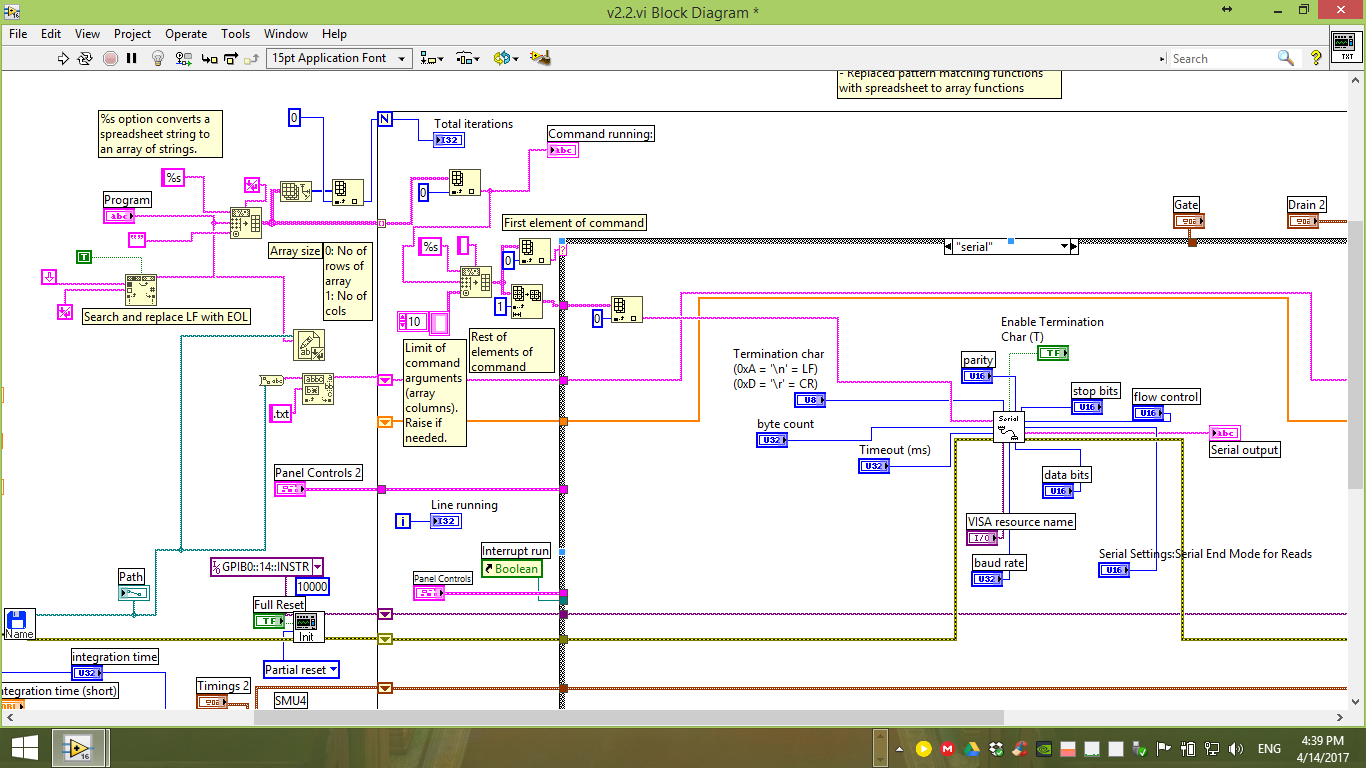Select the Search and Replace String node

(141, 290)
